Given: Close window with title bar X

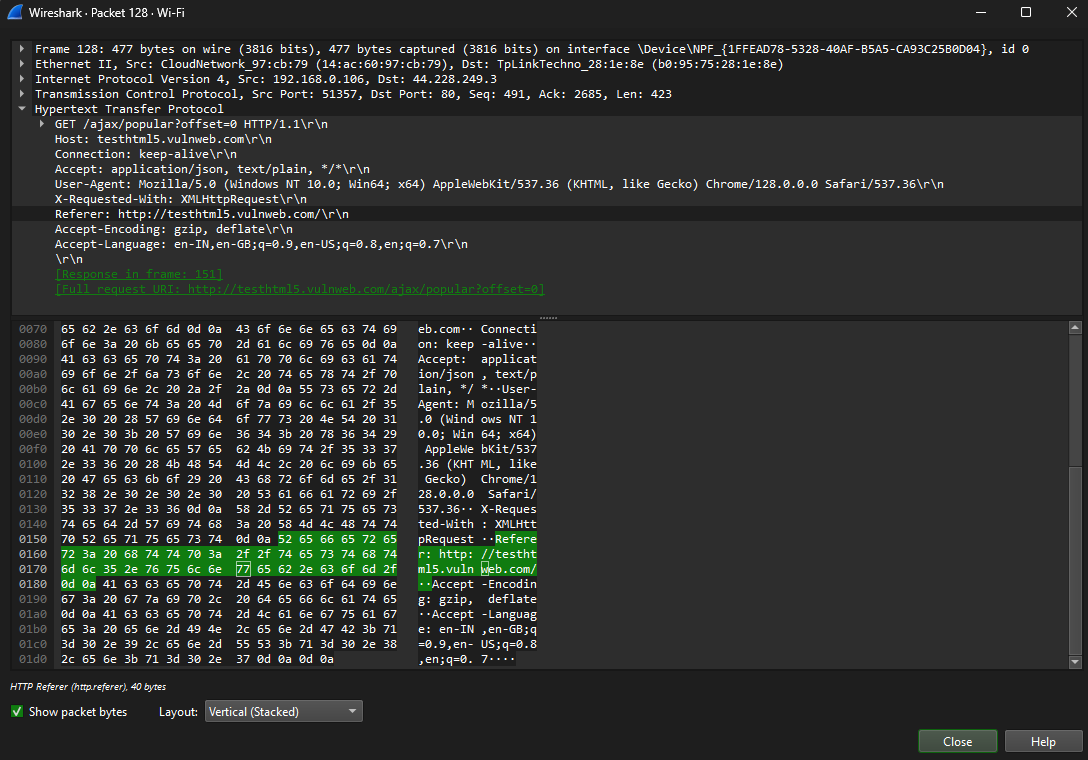Looking at the screenshot, I should 1071,12.
